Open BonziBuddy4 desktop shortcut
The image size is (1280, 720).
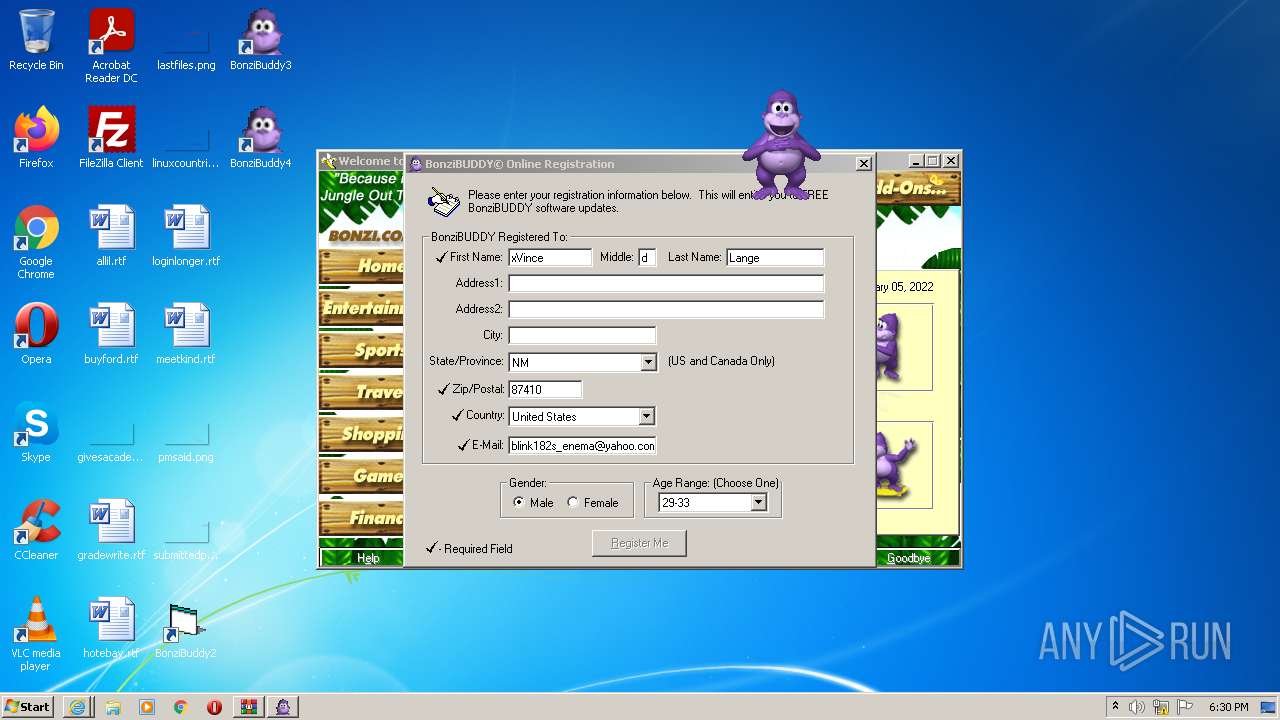click(260, 138)
